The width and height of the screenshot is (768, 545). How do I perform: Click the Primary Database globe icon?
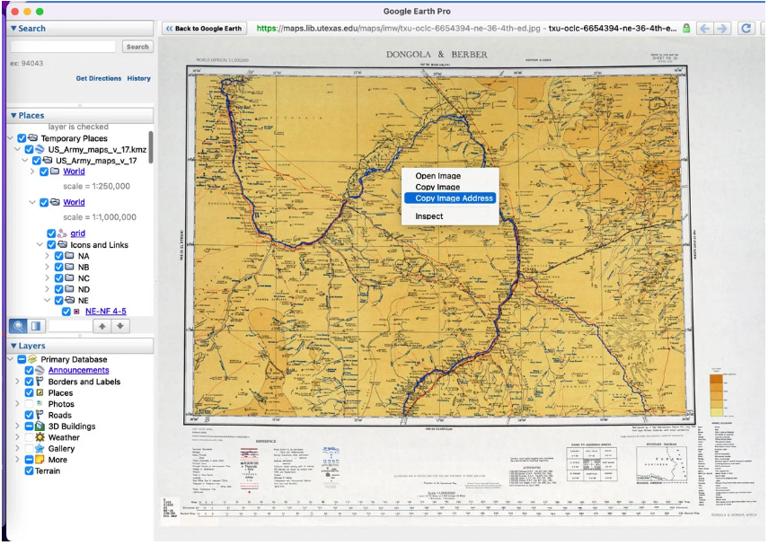[x=32, y=359]
